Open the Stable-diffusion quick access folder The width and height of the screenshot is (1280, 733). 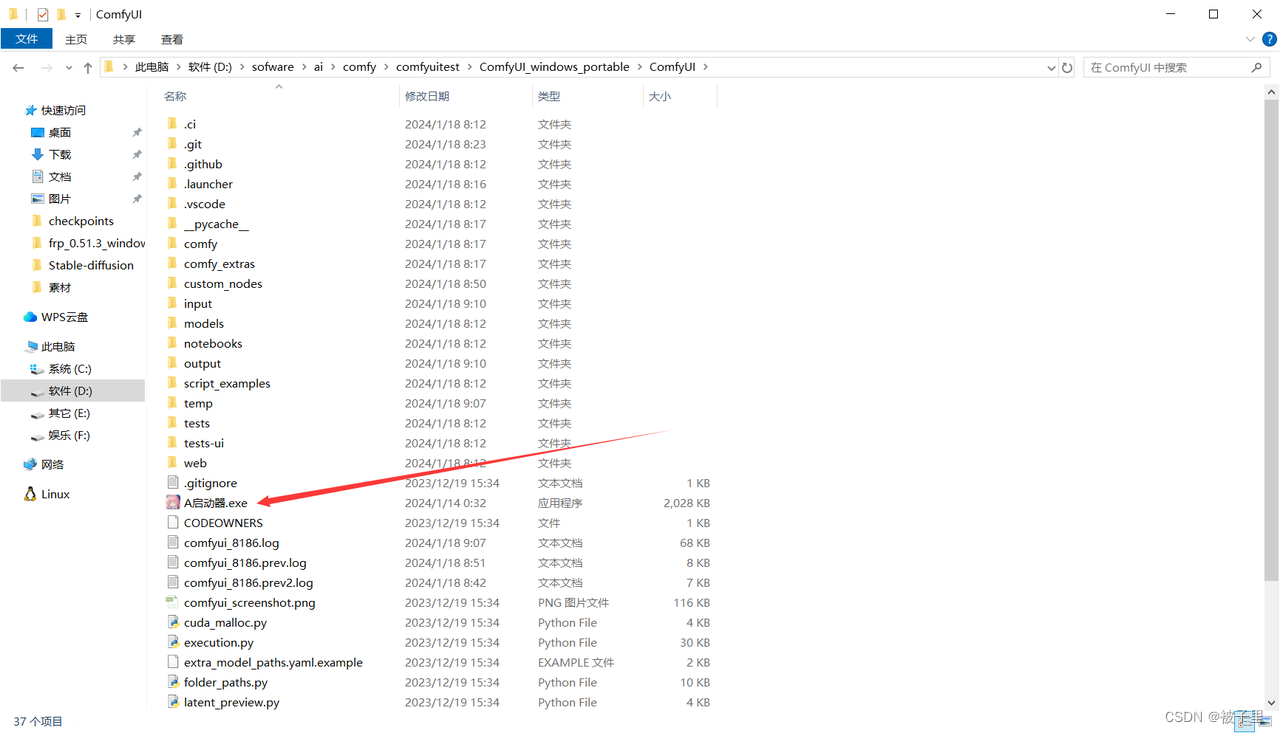click(x=91, y=265)
